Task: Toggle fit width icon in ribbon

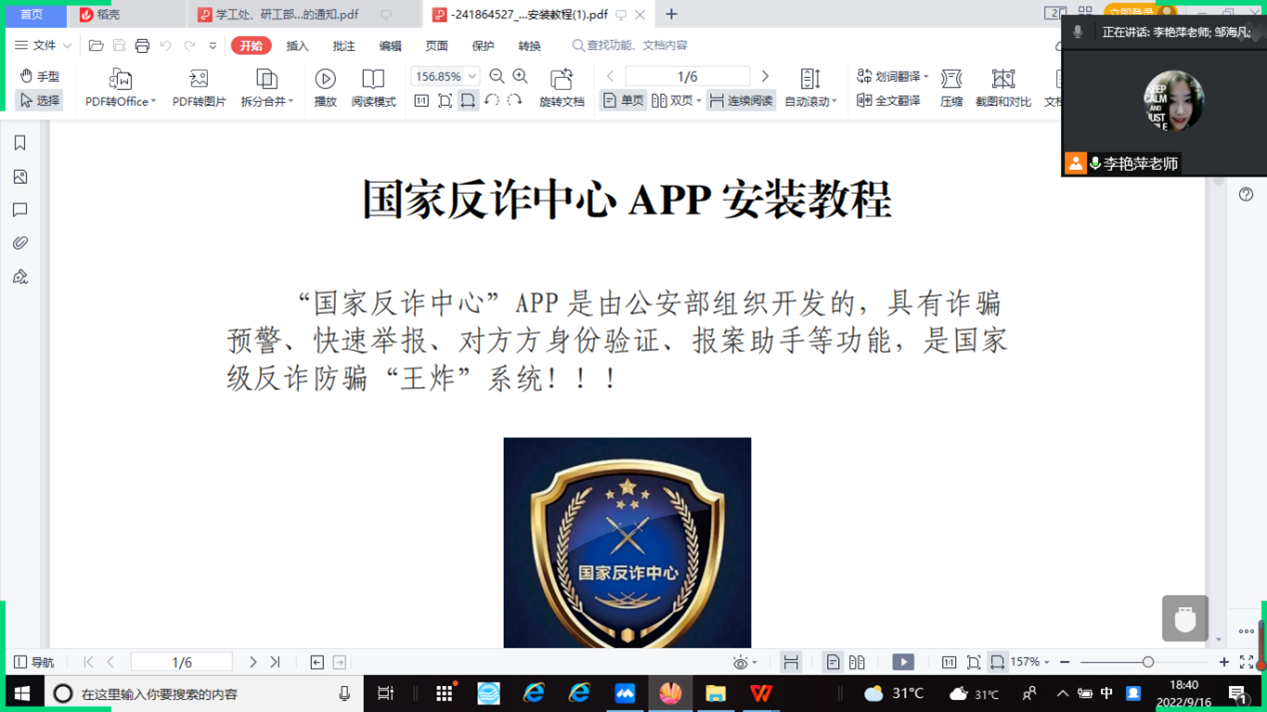Action: [x=467, y=101]
